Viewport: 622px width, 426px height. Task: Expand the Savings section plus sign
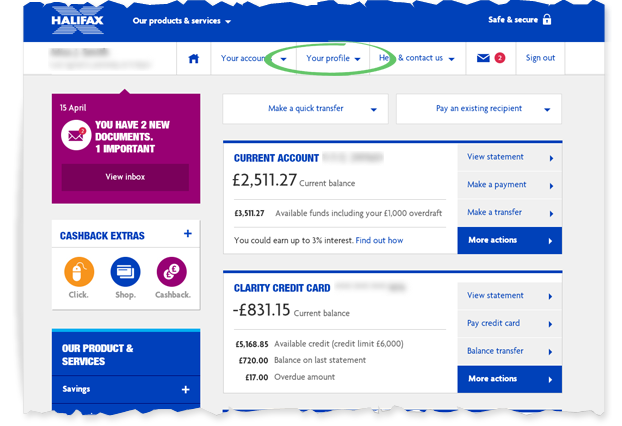click(185, 390)
